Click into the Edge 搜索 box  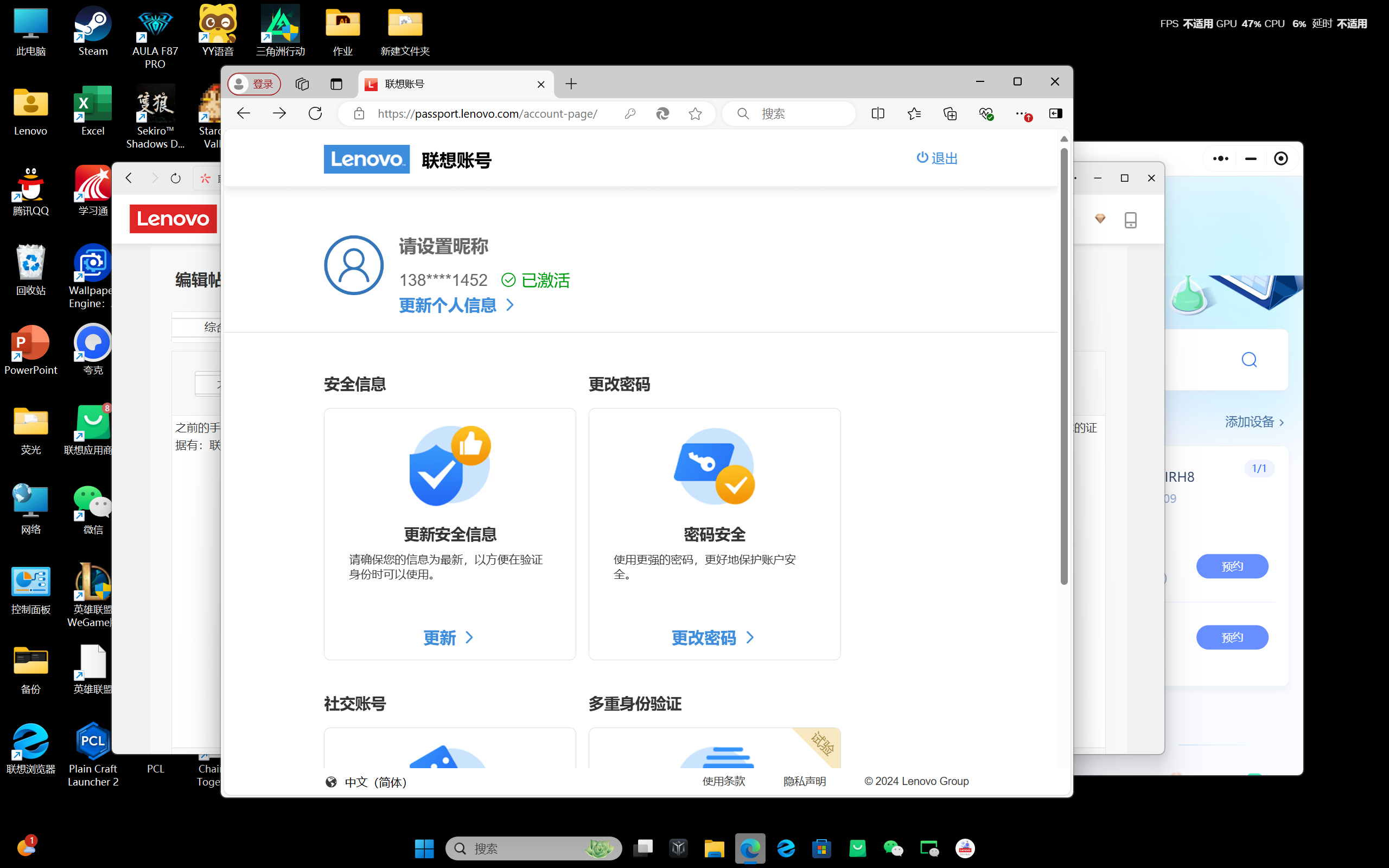point(789,114)
